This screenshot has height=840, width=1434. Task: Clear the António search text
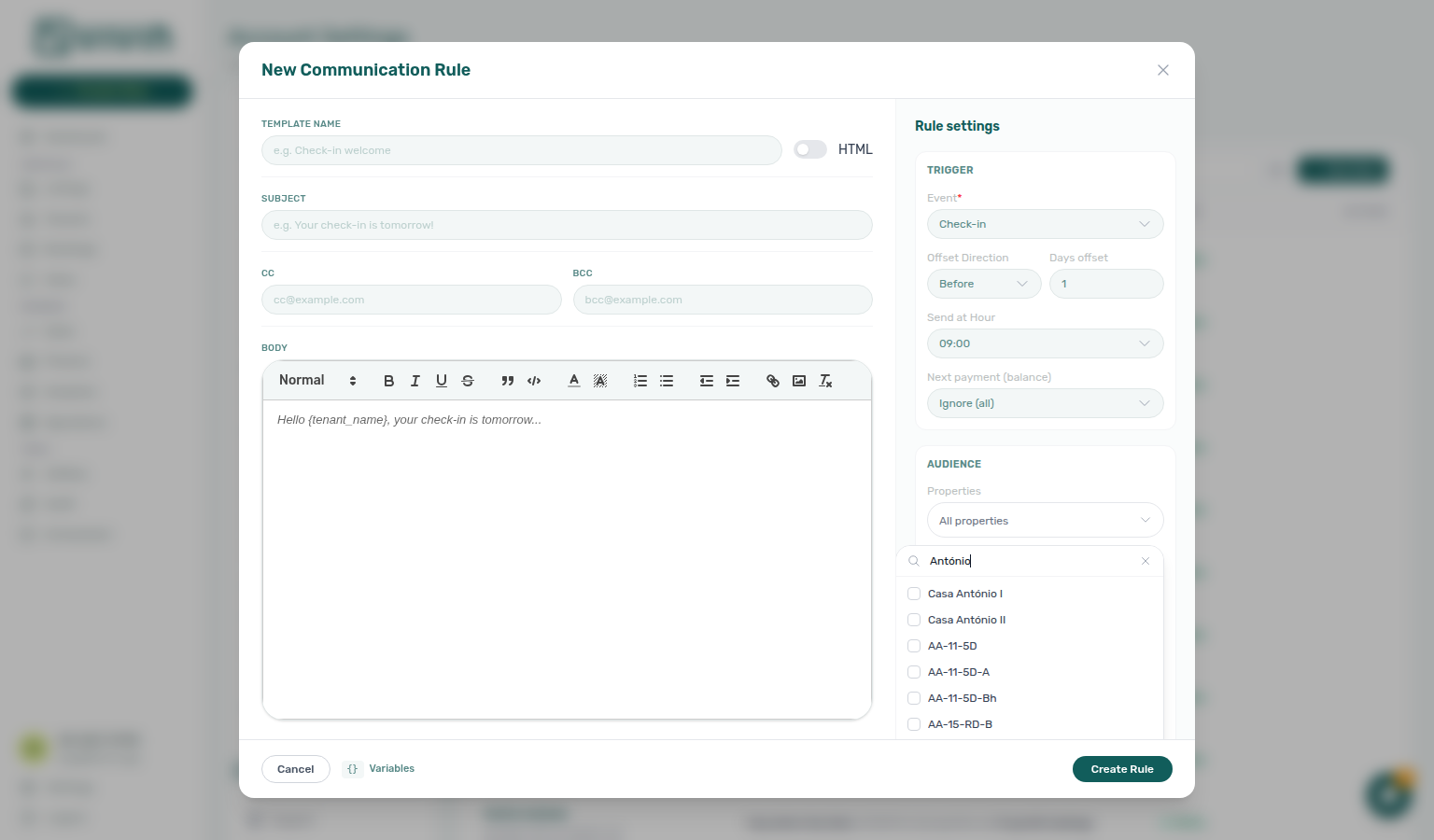1146,561
